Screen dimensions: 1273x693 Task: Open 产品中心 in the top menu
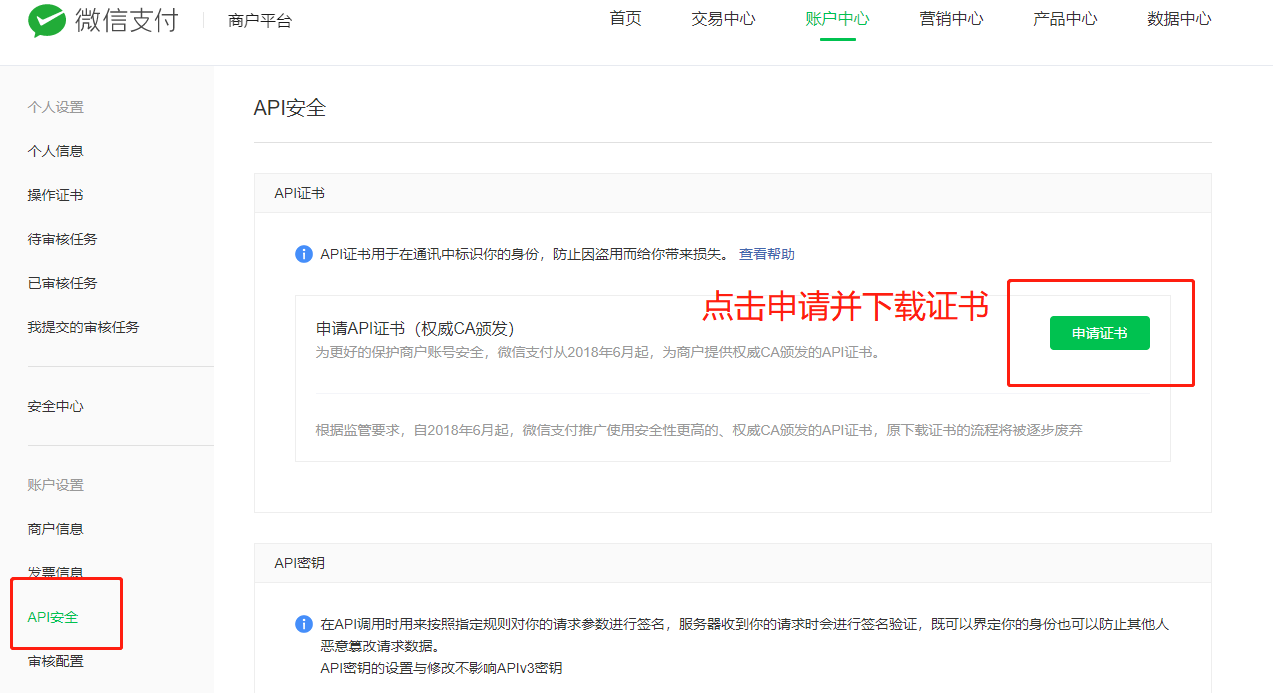click(1065, 19)
